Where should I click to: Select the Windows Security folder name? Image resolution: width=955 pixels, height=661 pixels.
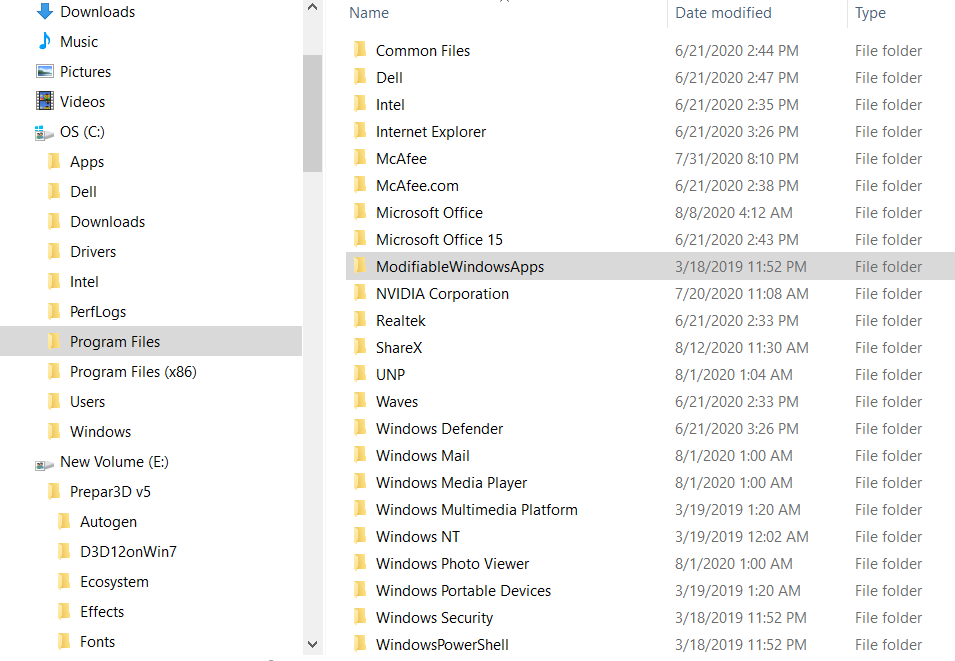[434, 618]
